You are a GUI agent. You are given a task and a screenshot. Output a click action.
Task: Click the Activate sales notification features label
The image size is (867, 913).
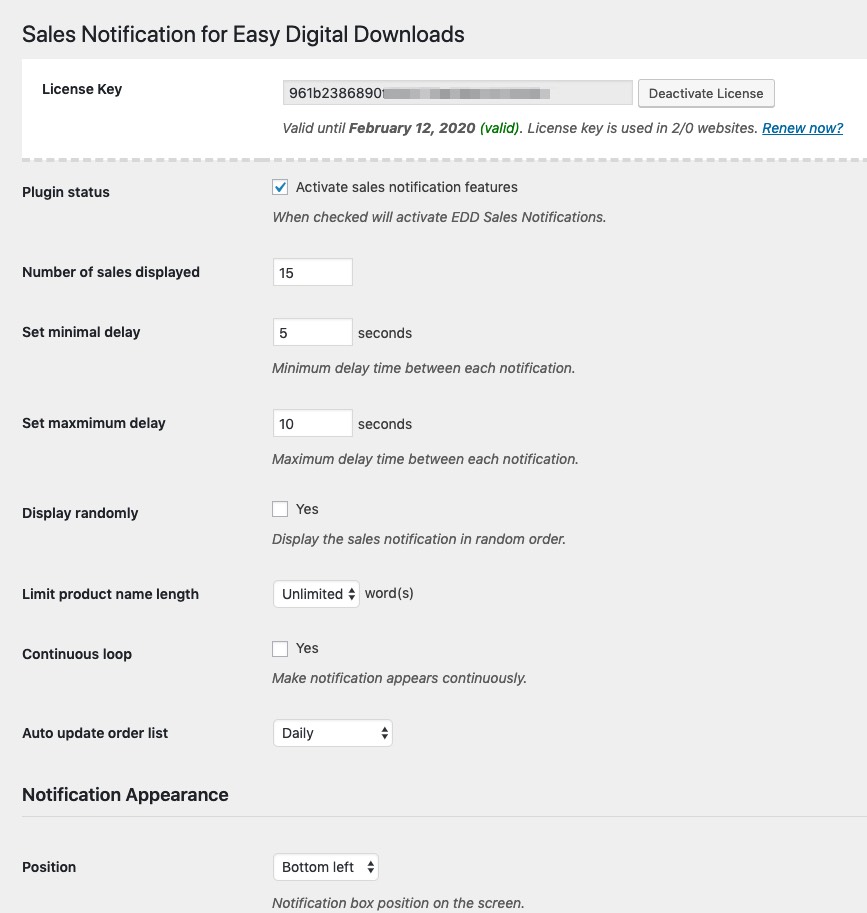click(406, 187)
